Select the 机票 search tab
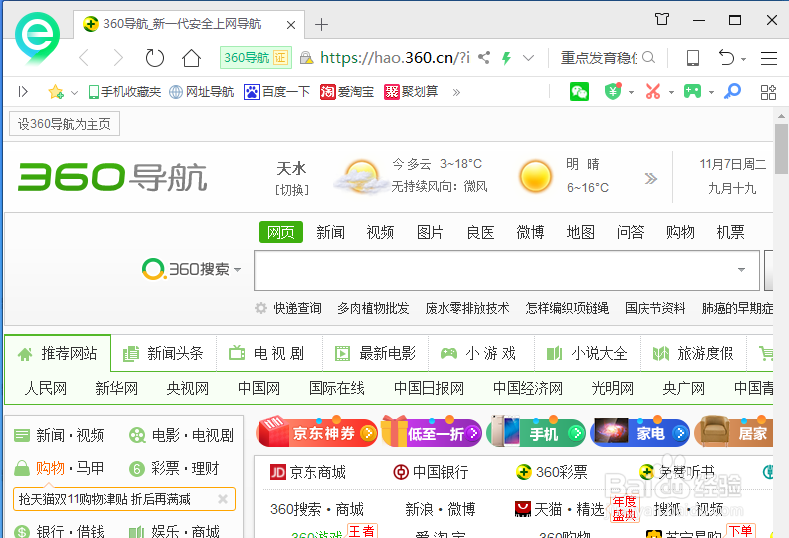 click(x=730, y=232)
